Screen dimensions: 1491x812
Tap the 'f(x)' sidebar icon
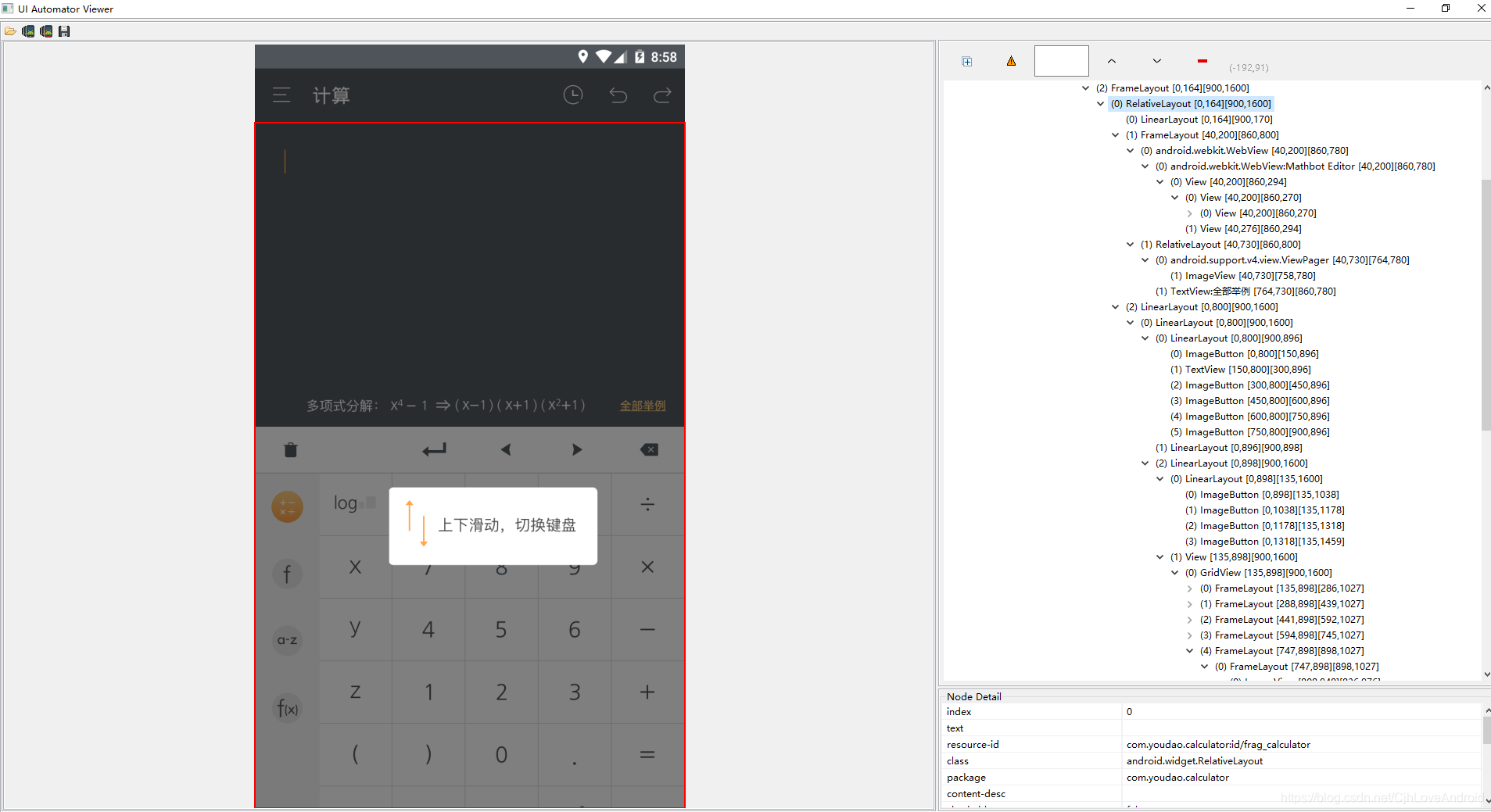(287, 708)
